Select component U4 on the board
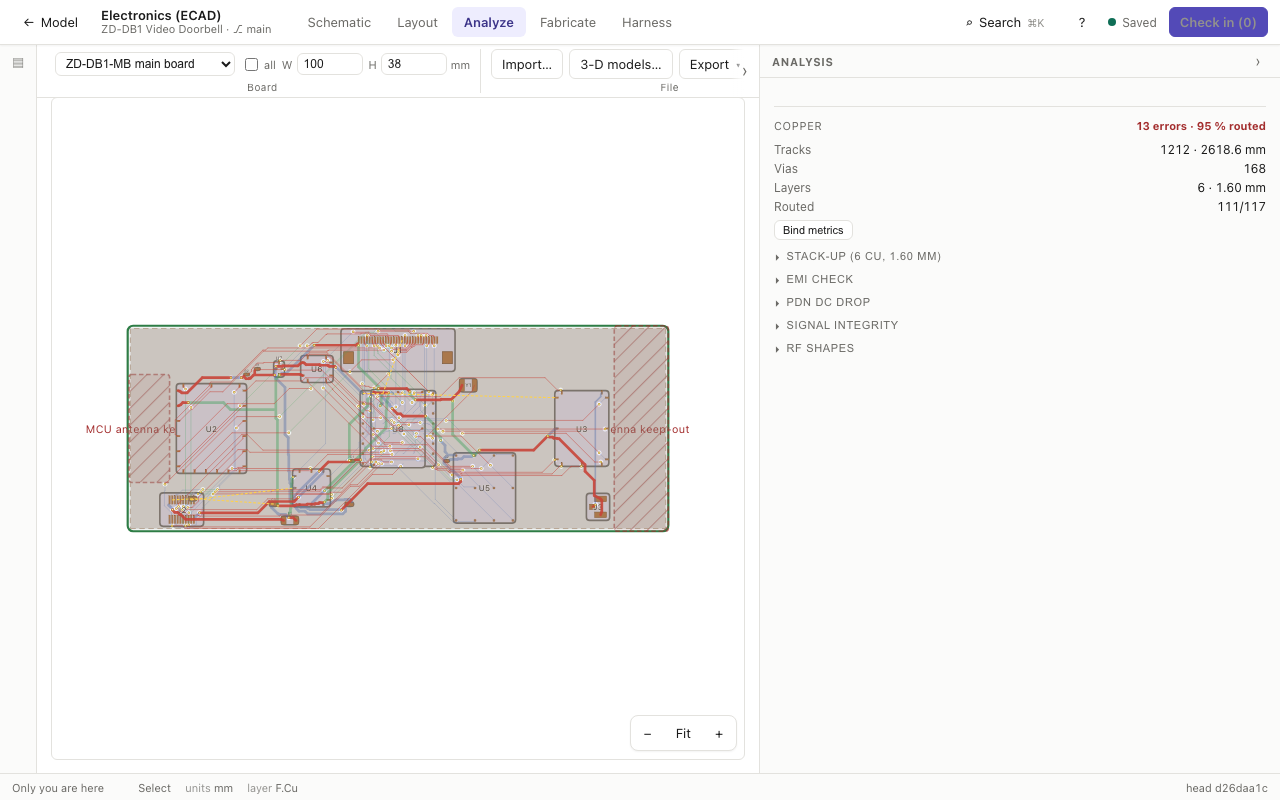Image resolution: width=1280 pixels, height=800 pixels. pos(311,488)
